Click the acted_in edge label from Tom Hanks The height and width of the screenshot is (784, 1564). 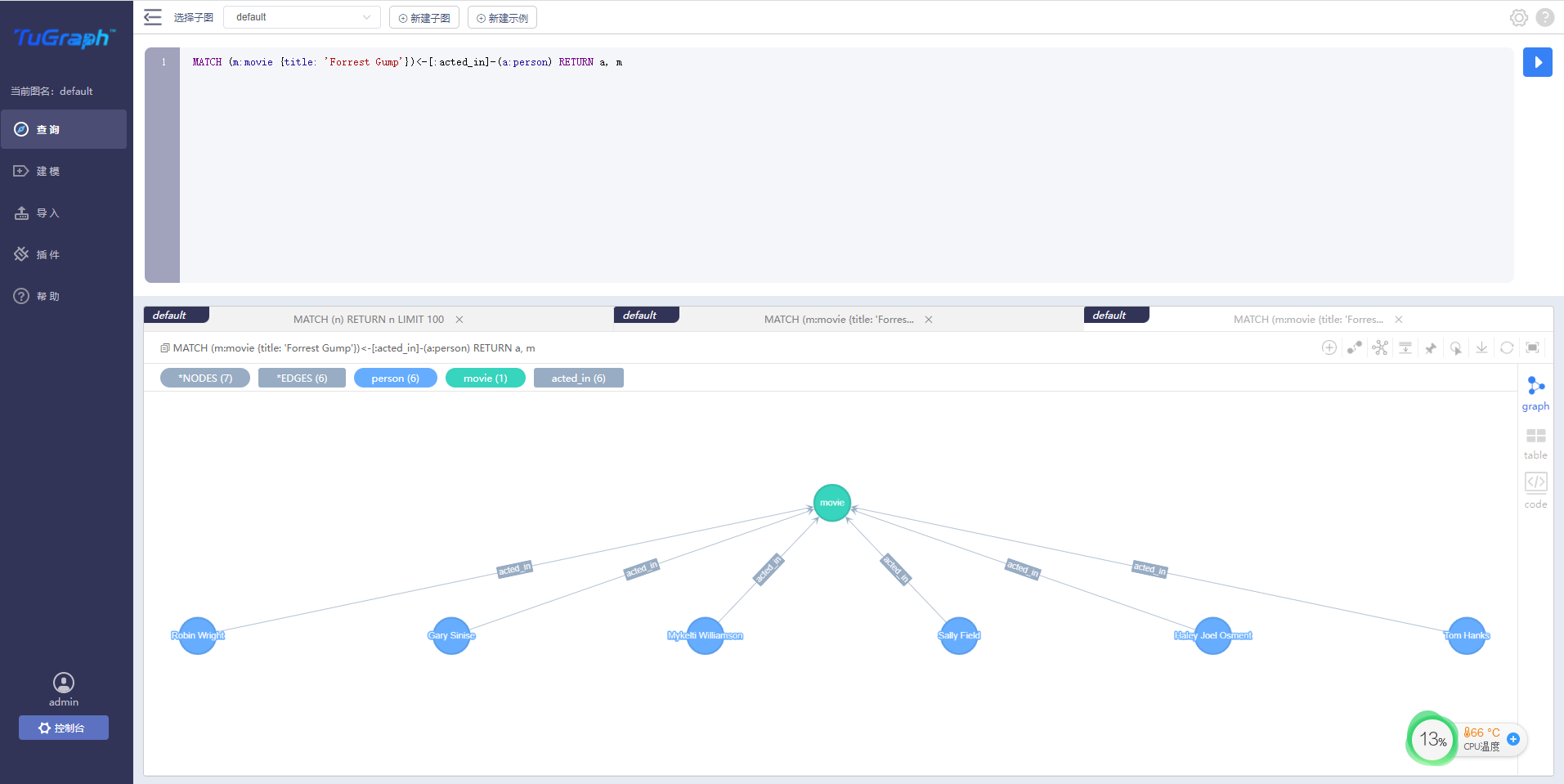(1149, 569)
